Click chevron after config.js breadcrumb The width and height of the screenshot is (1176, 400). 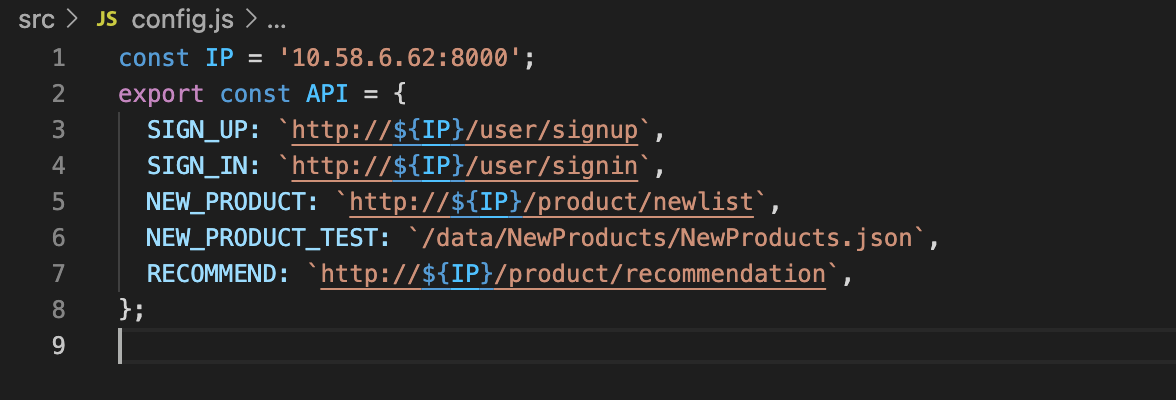[x=252, y=20]
